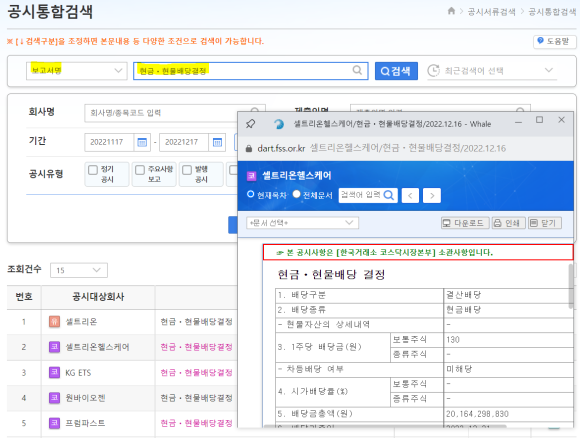Click the start date field 20221117
The image size is (580, 438).
[x=109, y=142]
